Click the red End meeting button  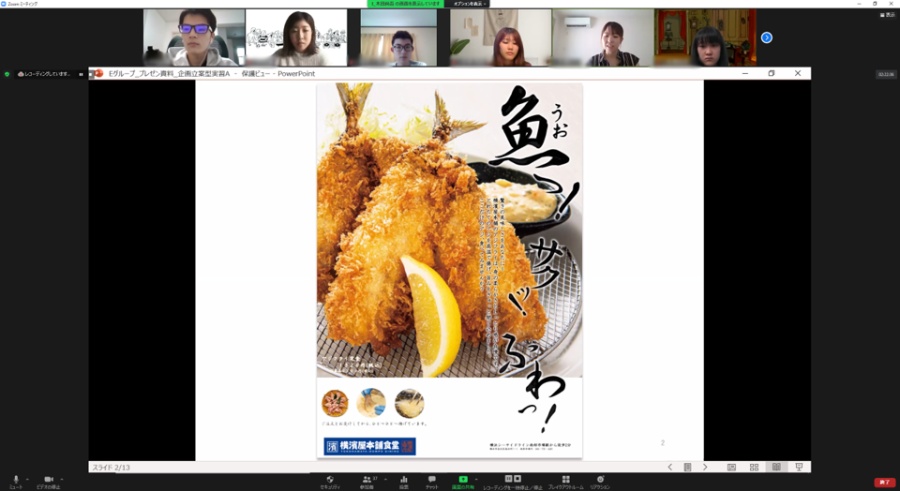point(884,482)
